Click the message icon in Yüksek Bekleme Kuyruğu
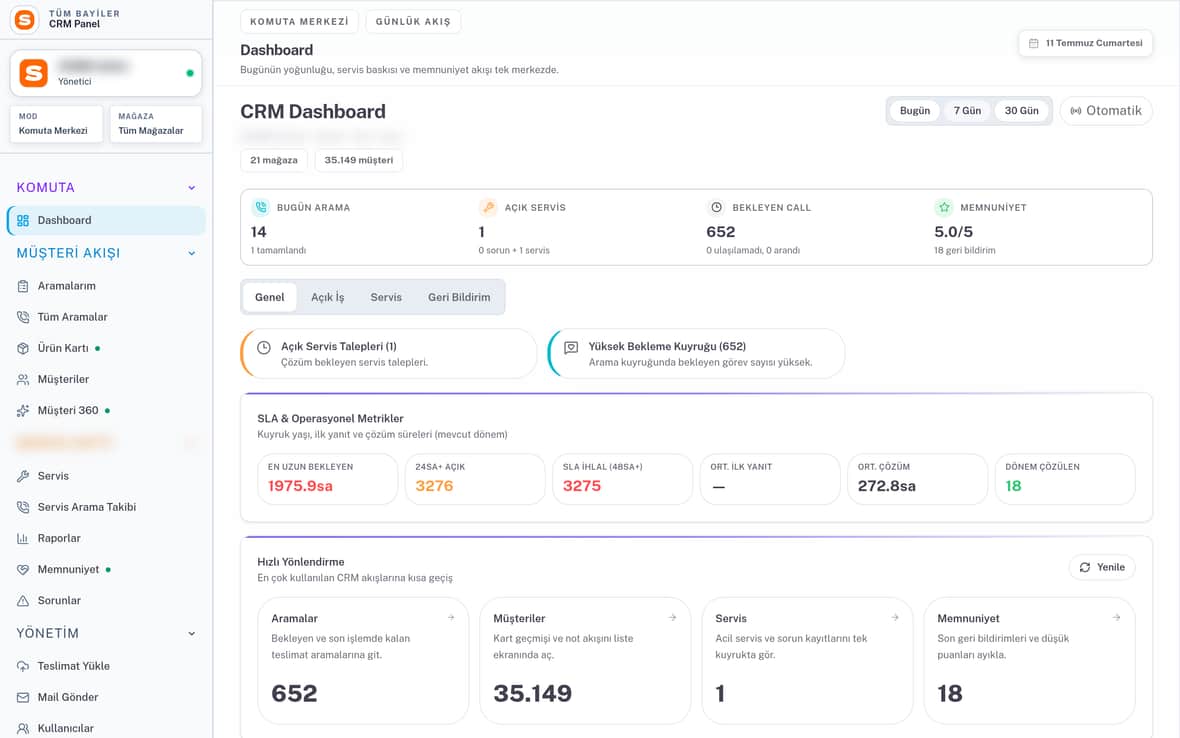The height and width of the screenshot is (738, 1180). (571, 348)
